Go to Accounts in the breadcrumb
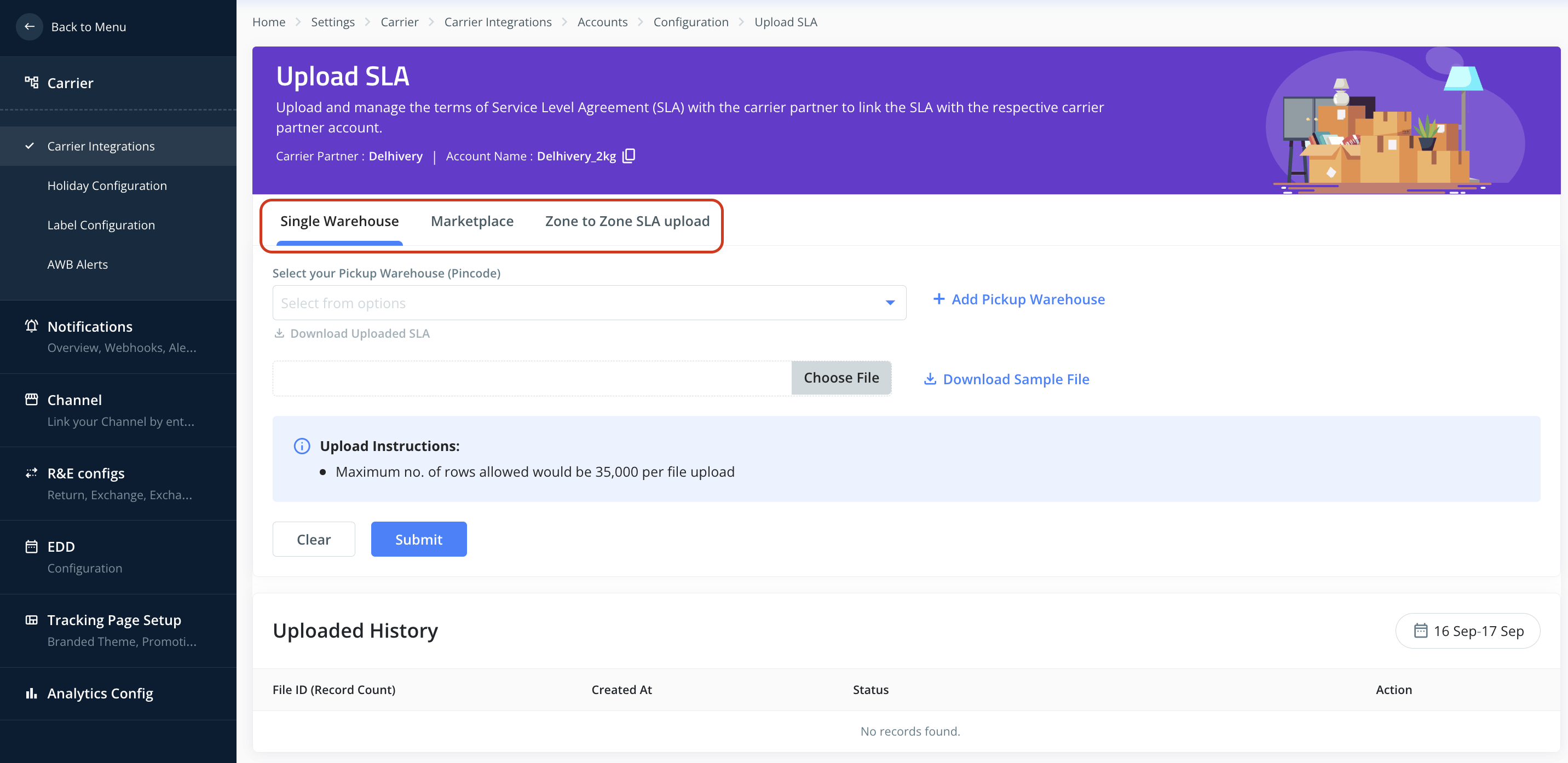Viewport: 1568px width, 763px height. pyautogui.click(x=602, y=22)
